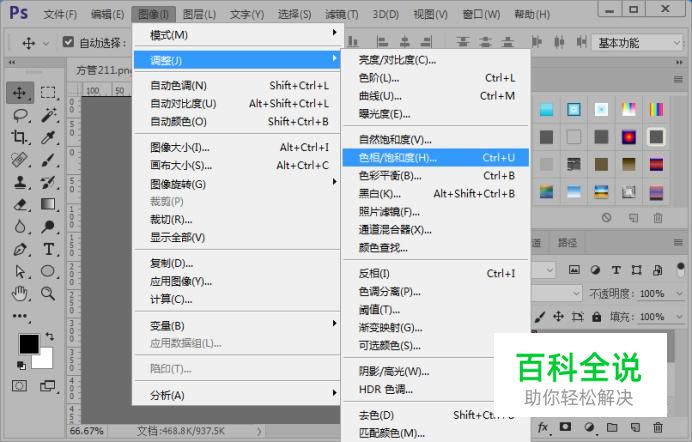692x442 pixels.
Task: Change the screen mode
Action: click(x=47, y=386)
